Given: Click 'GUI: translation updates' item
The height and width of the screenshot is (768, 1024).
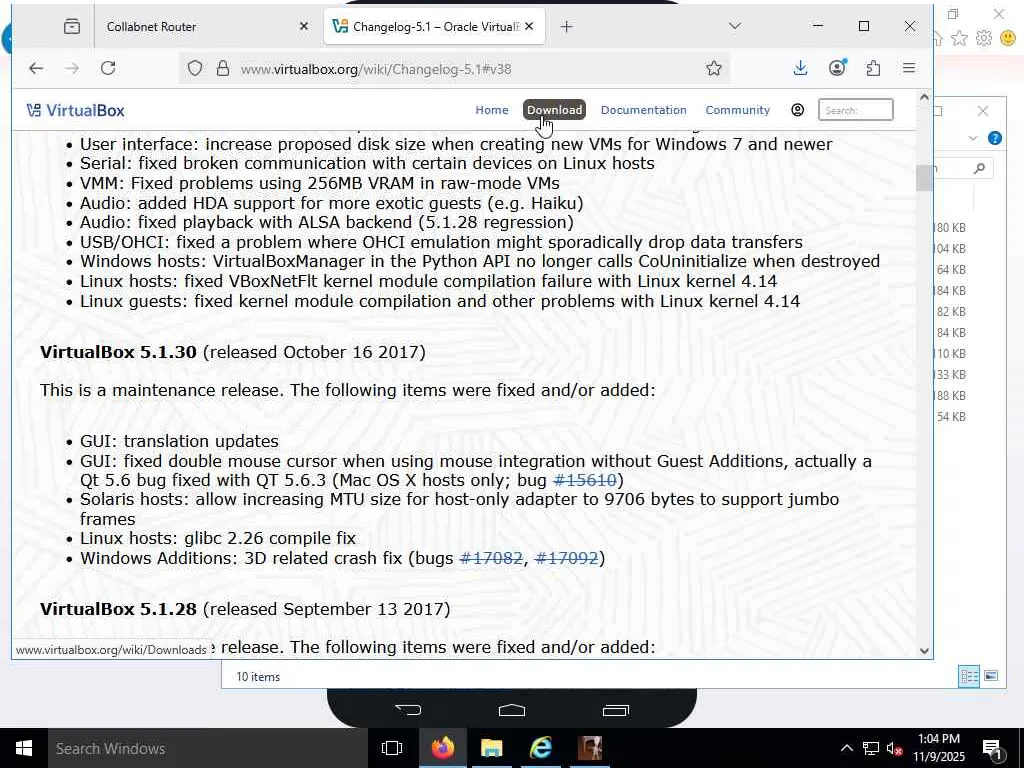Looking at the screenshot, I should [x=179, y=441].
